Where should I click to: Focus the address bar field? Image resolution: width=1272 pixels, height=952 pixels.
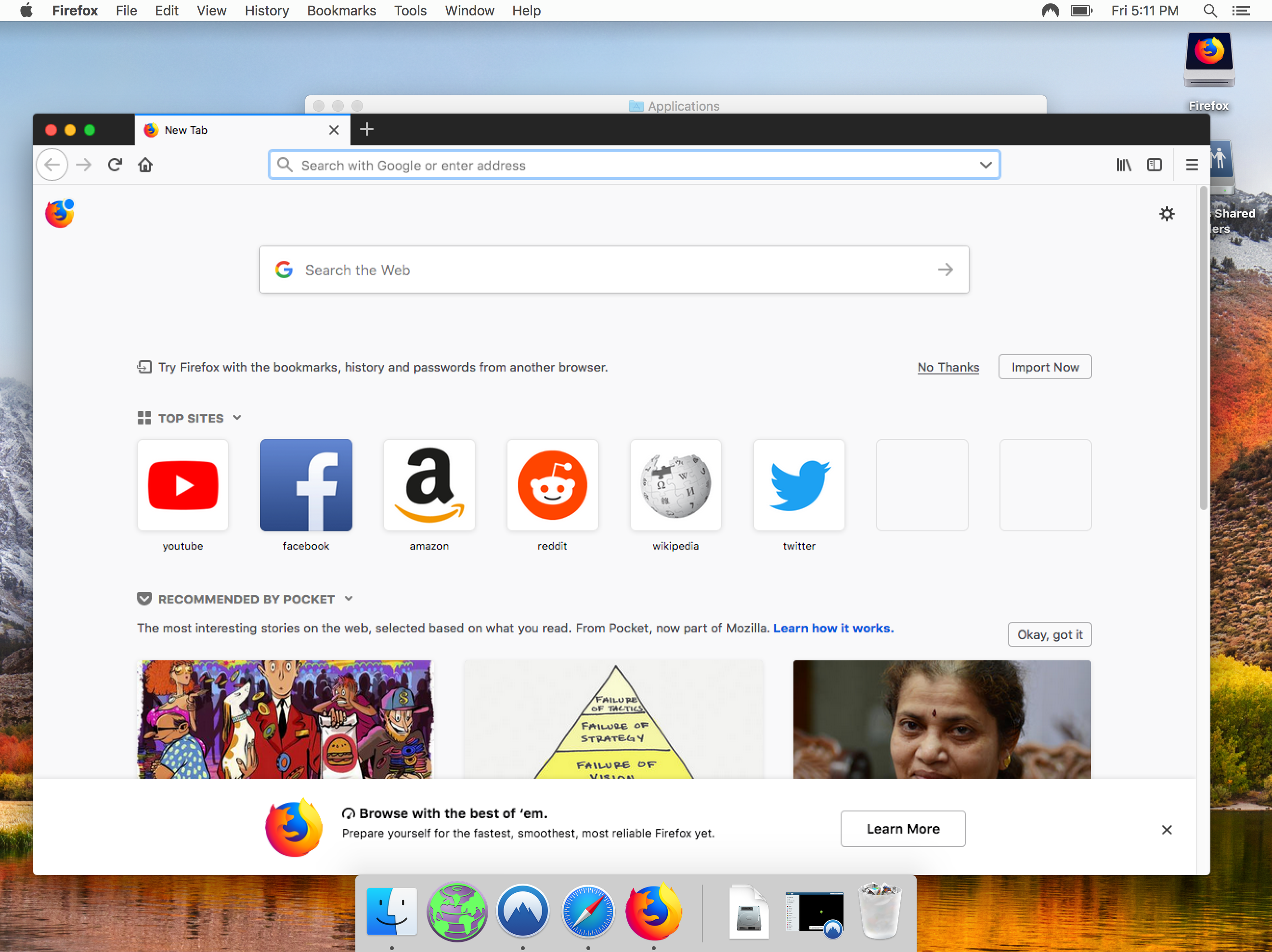[634, 165]
